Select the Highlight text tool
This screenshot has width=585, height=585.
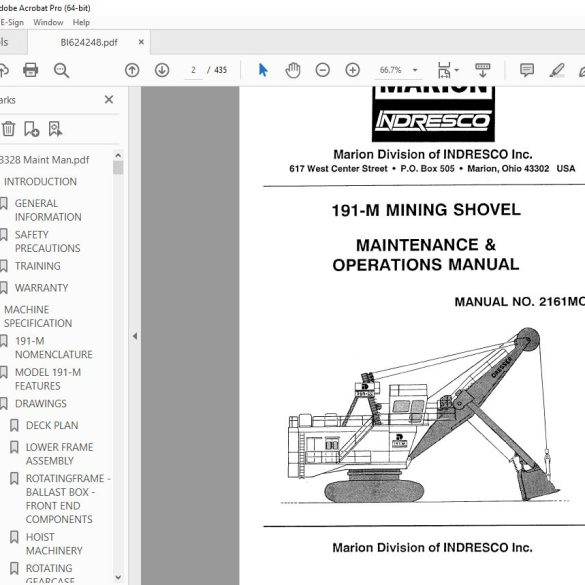click(557, 70)
